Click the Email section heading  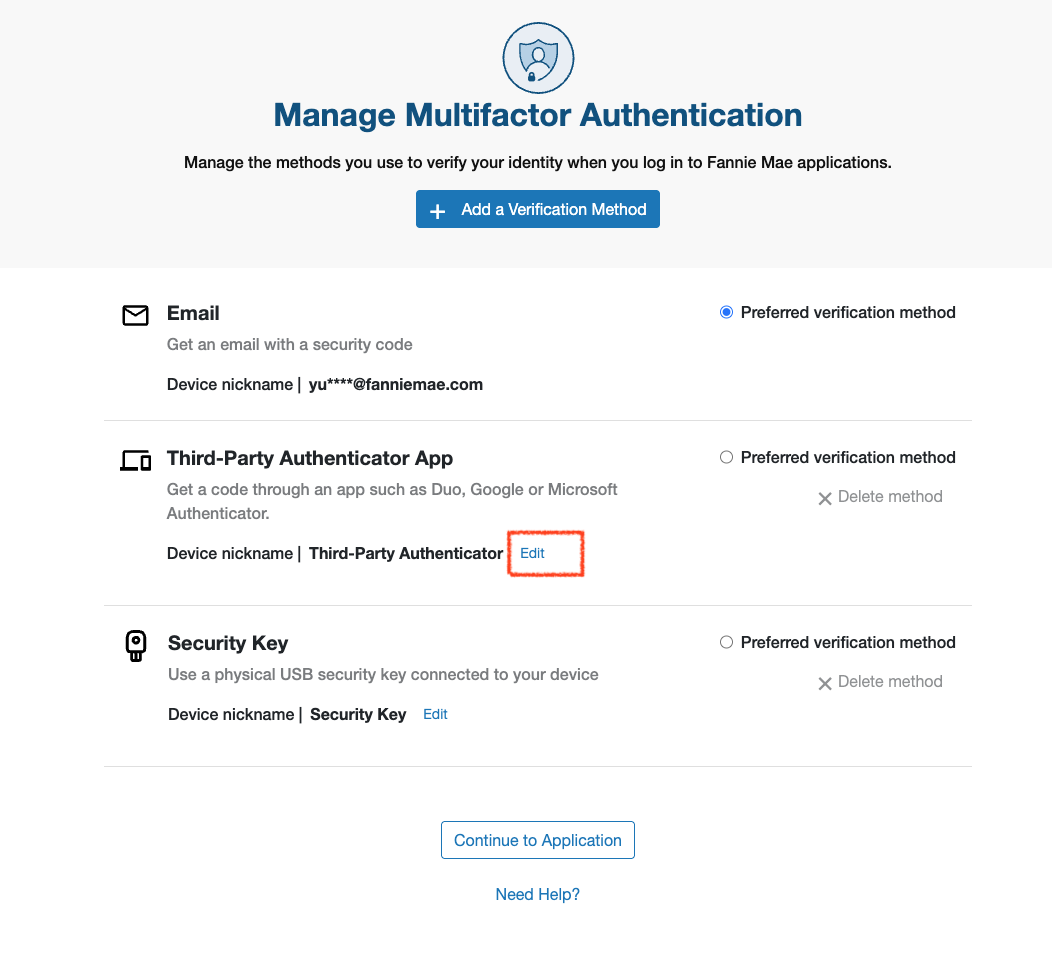pyautogui.click(x=193, y=313)
